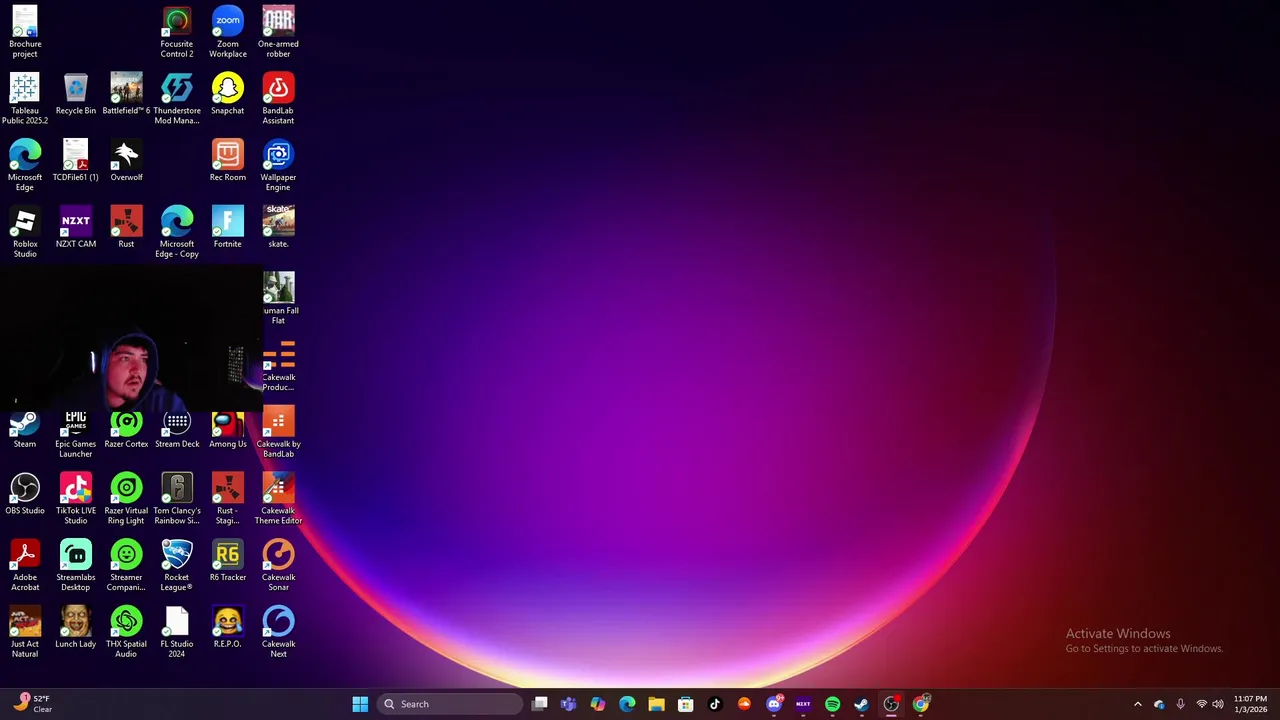Select the Fortnite desktop shortcut

click(227, 227)
